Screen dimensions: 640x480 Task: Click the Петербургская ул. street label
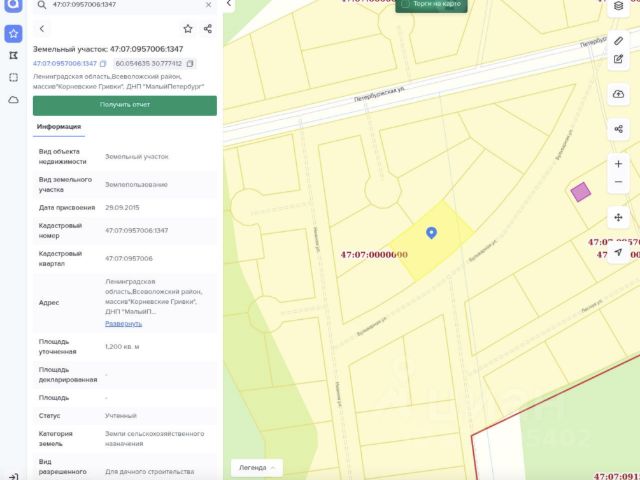click(x=380, y=94)
